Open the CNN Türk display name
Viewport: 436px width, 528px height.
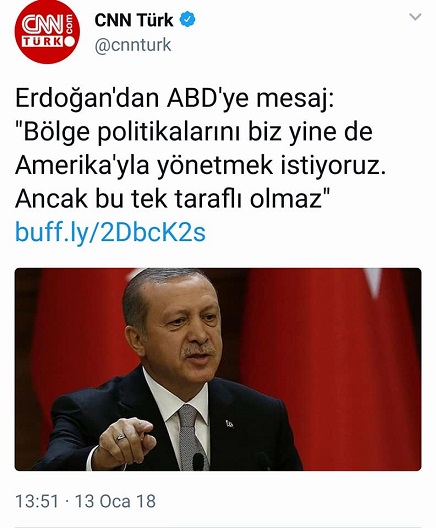click(x=134, y=20)
